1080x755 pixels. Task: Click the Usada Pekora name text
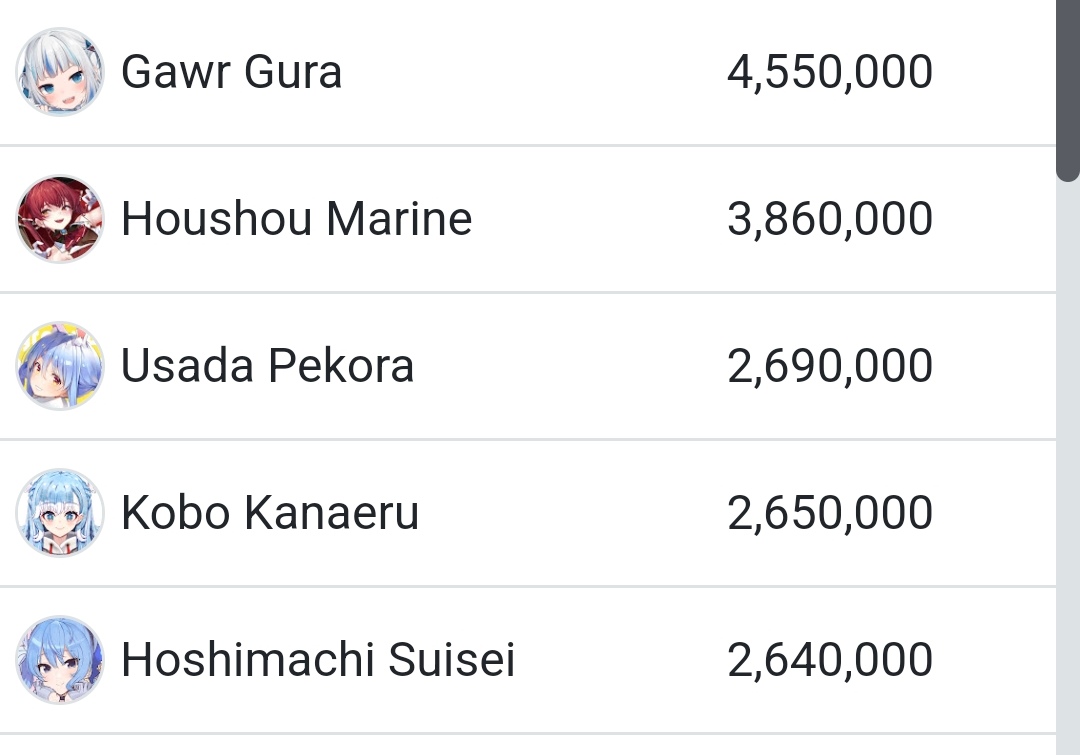point(268,366)
